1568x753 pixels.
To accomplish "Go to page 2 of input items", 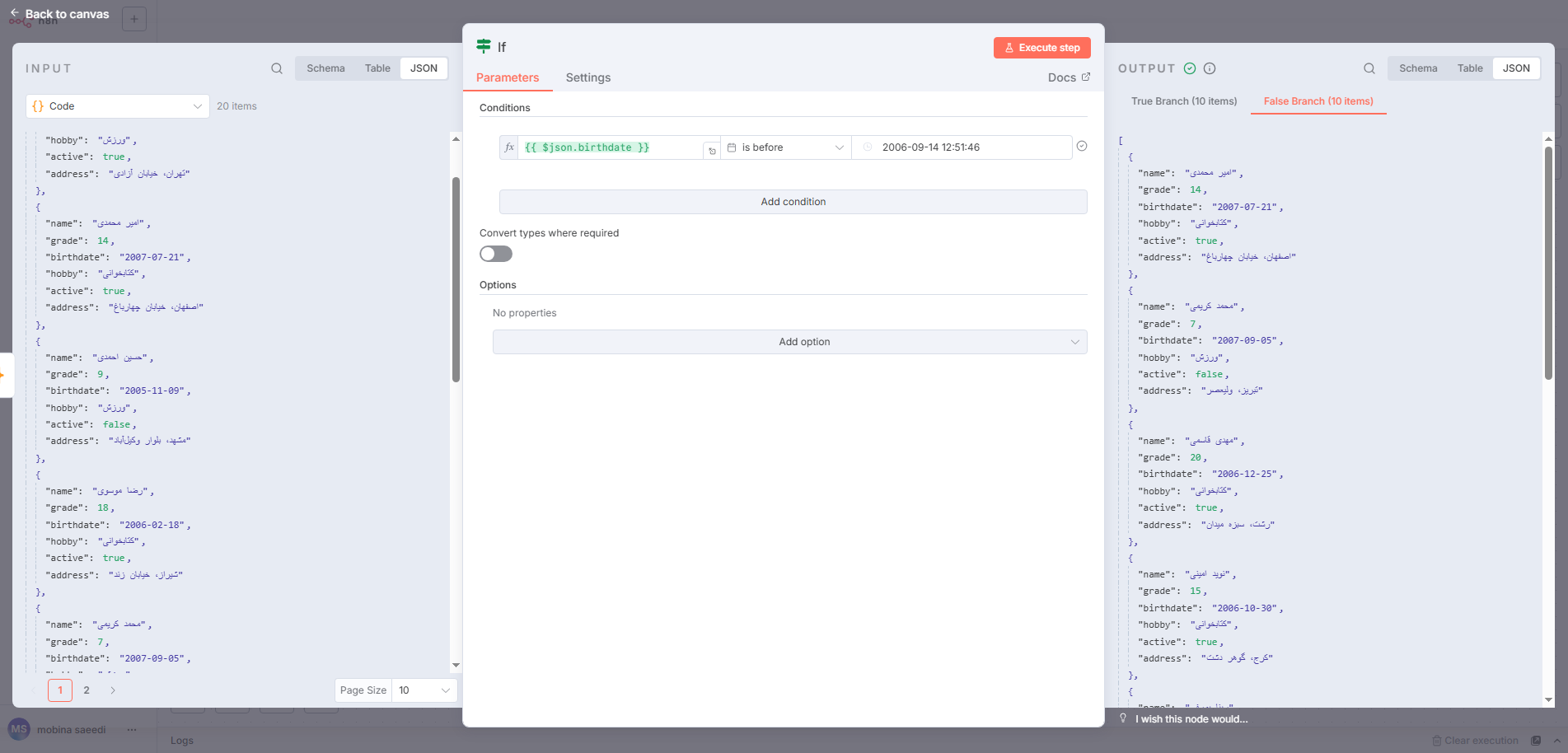I will (x=87, y=690).
